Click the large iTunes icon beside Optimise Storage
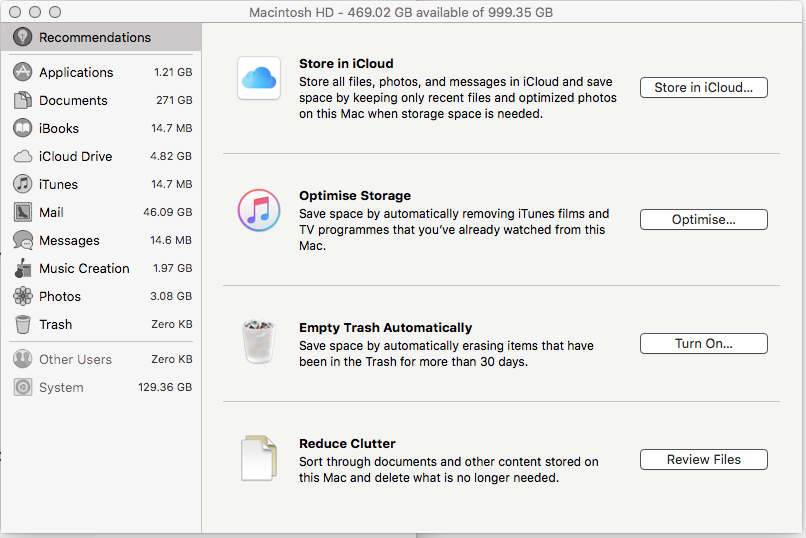The height and width of the screenshot is (538, 806). tap(259, 210)
